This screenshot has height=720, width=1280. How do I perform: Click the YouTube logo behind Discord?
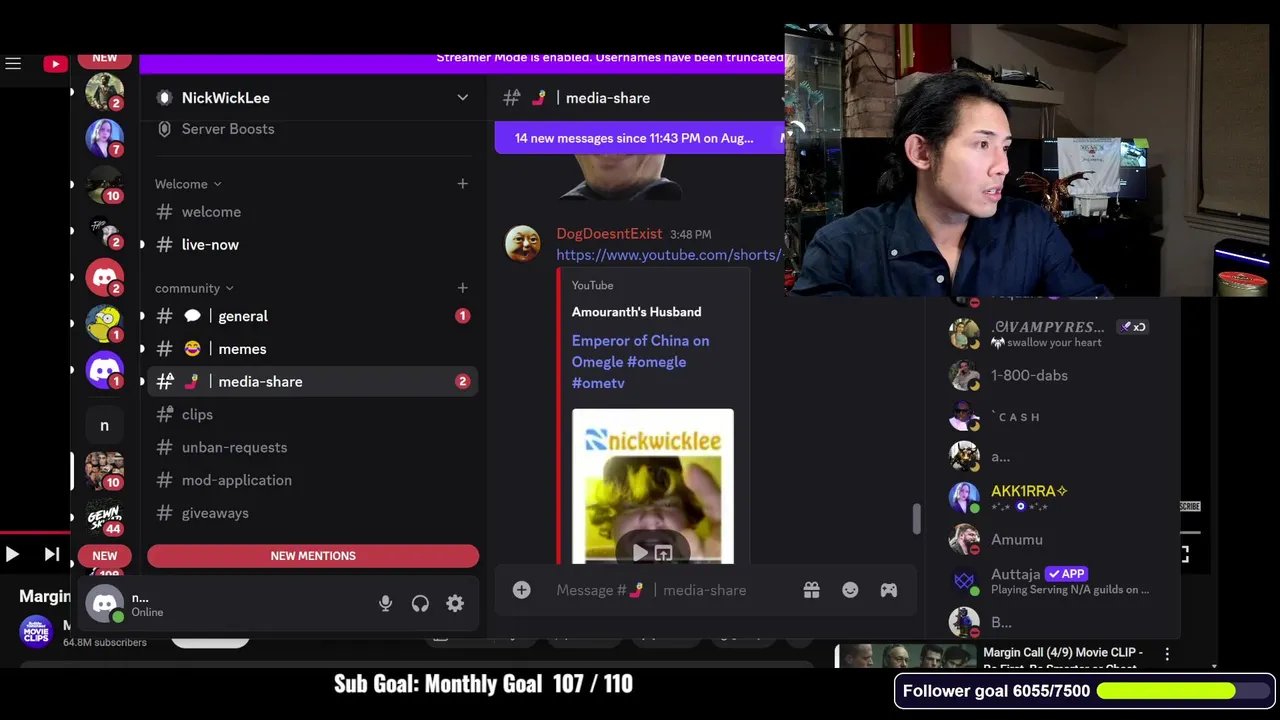(x=55, y=64)
